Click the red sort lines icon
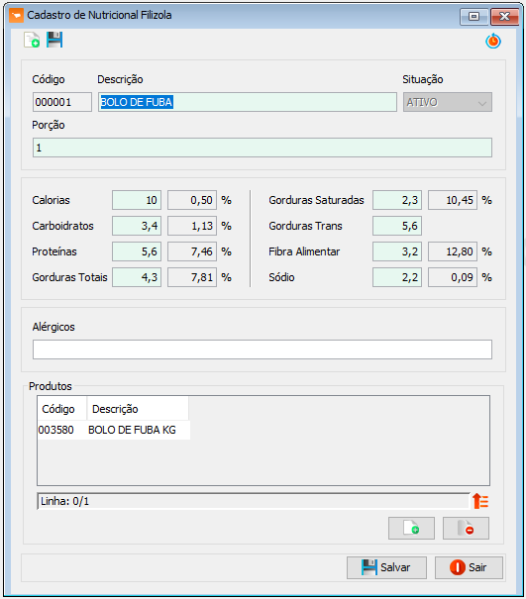The image size is (526, 599). click(x=481, y=501)
